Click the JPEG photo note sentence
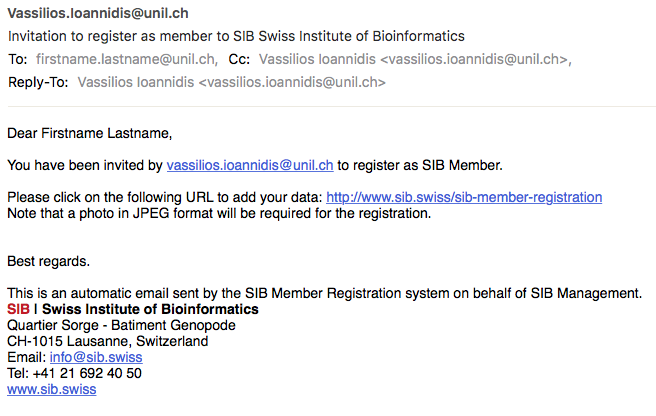Image resolution: width=656 pixels, height=416 pixels. click(x=219, y=213)
